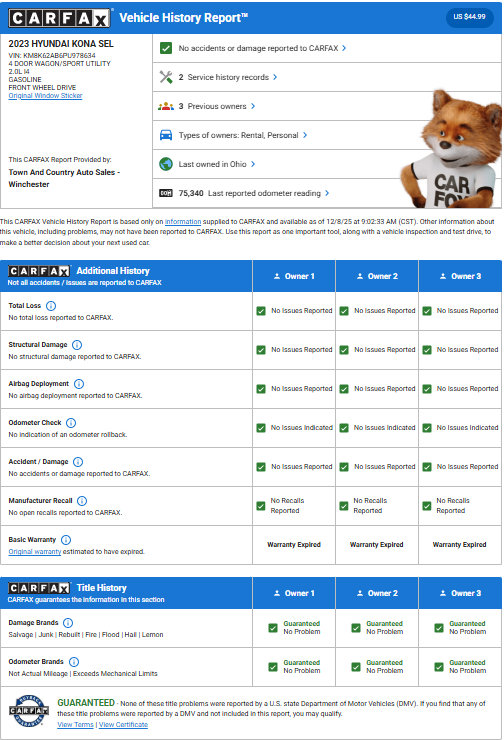Viewport: 504px width, 740px height.
Task: Click Owner 1 Total Loss checkmark
Action: tap(261, 311)
